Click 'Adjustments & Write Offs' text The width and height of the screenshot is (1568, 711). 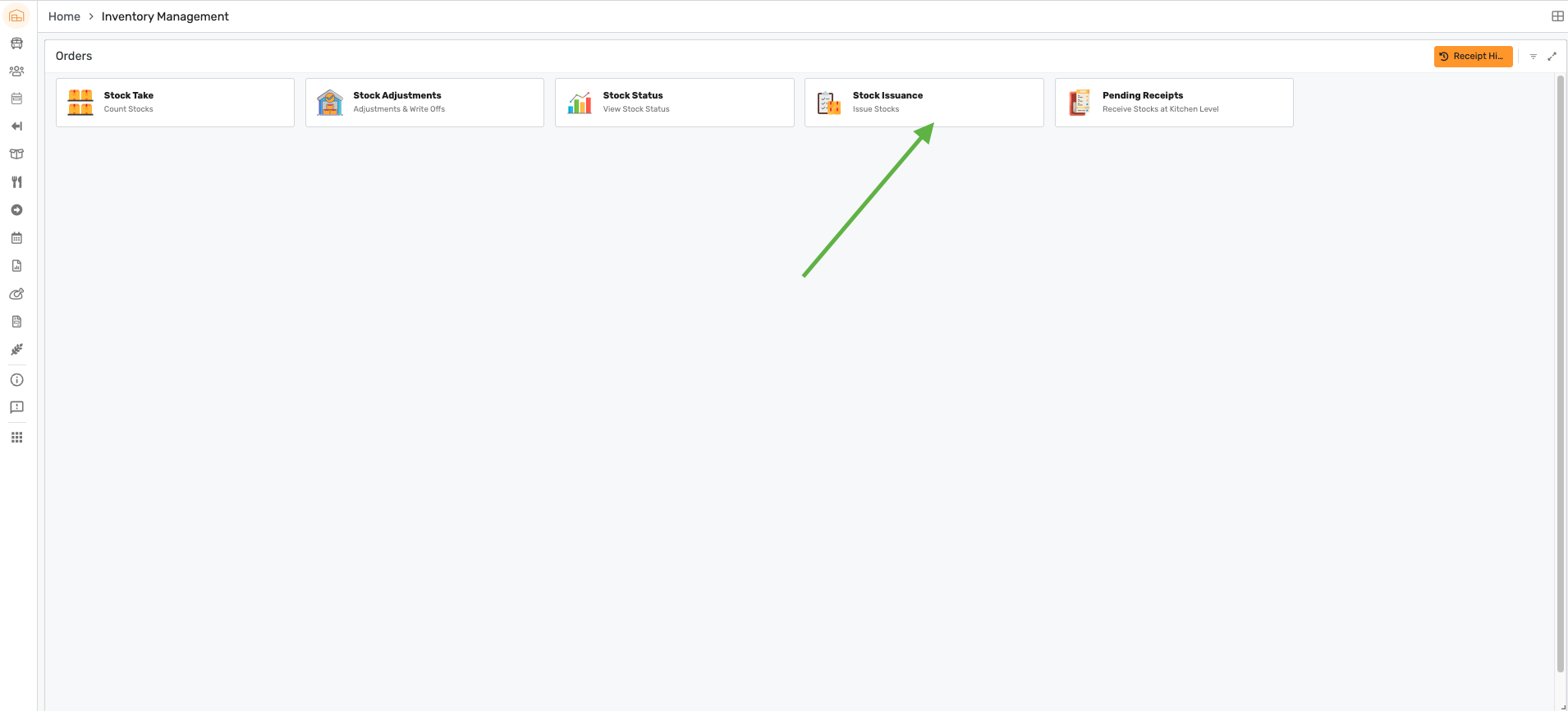click(x=399, y=109)
